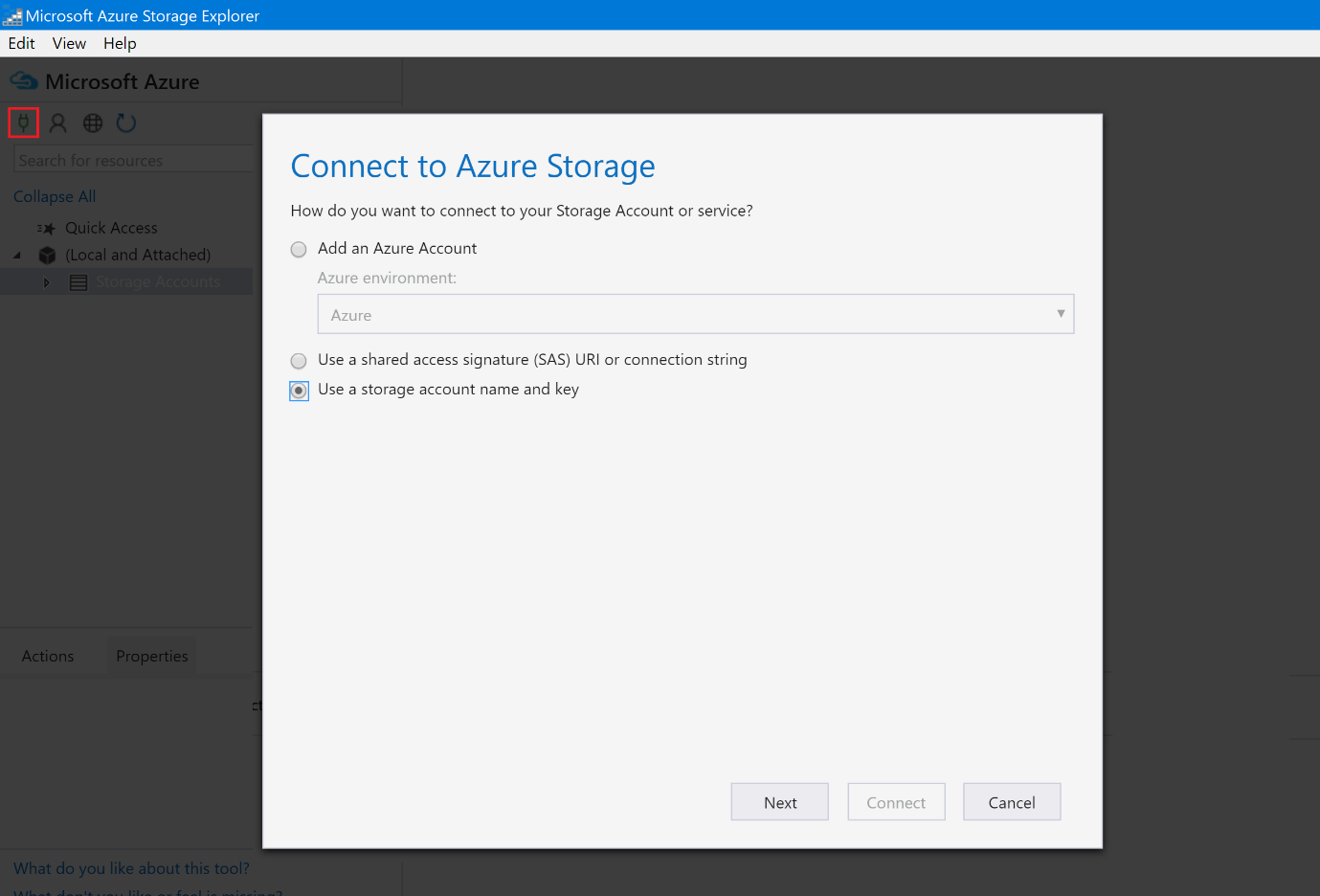Click the plug connect icon in sidebar toolbar

[x=24, y=123]
